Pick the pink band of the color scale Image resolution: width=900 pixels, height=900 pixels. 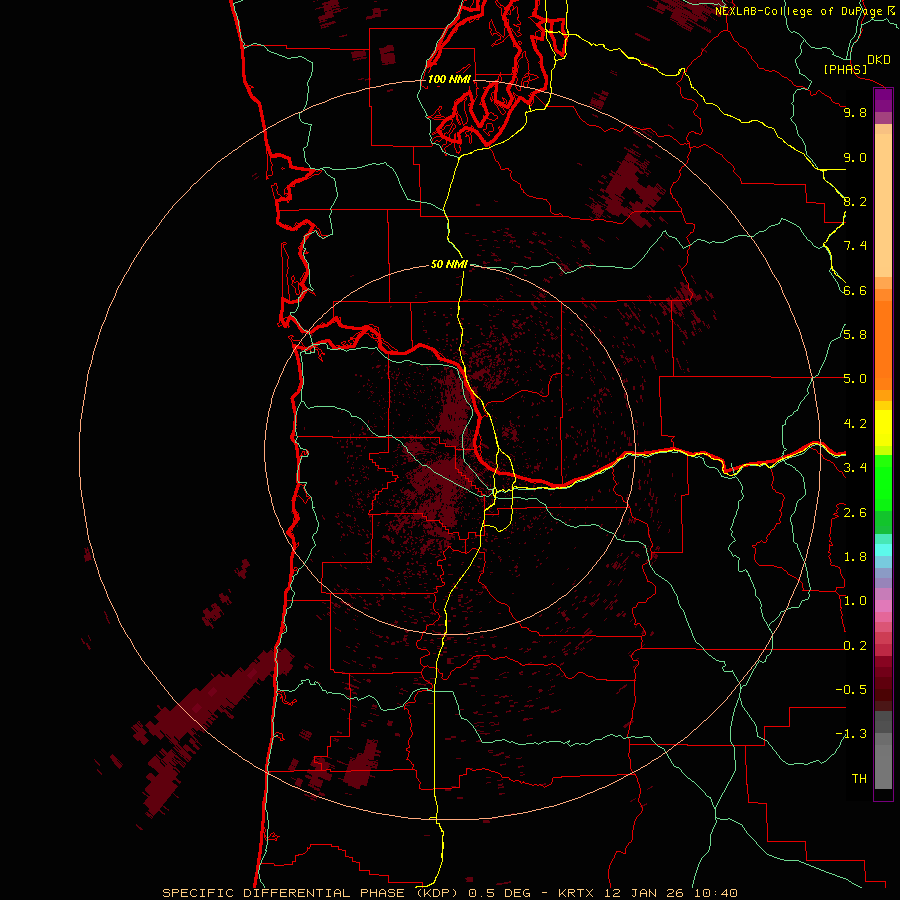883,606
